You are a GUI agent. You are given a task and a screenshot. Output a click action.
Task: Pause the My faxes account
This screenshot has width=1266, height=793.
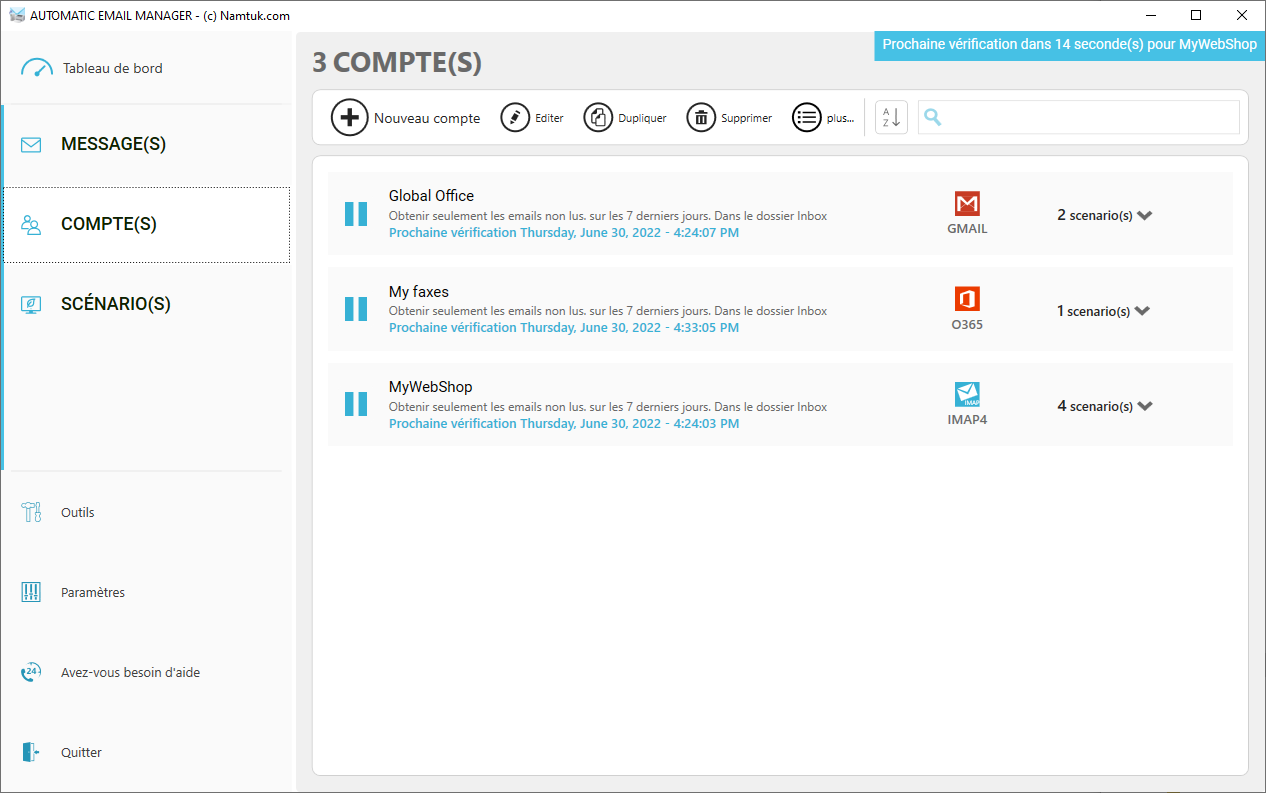[x=356, y=308]
